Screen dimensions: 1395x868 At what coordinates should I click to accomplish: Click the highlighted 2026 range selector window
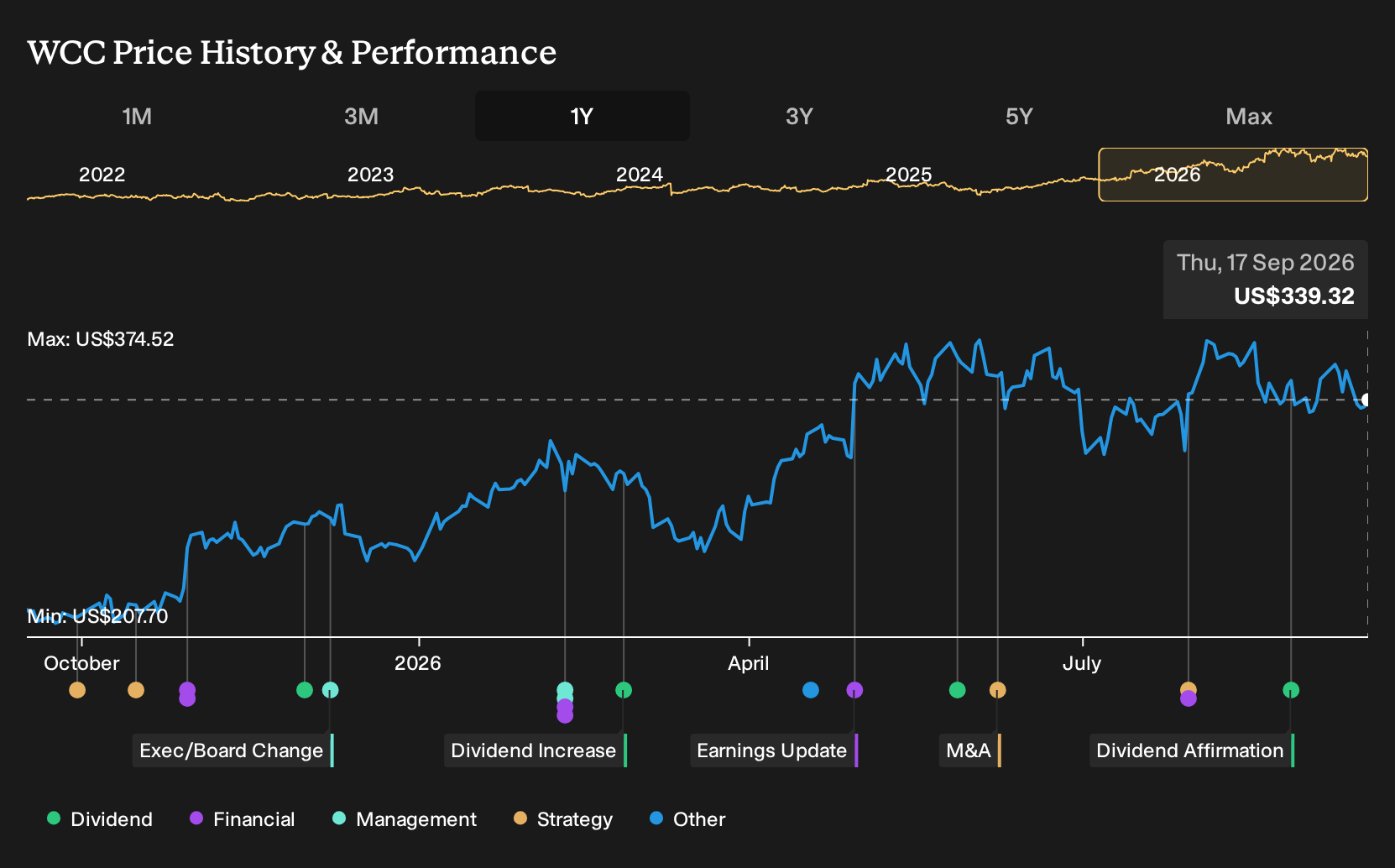[x=1233, y=175]
